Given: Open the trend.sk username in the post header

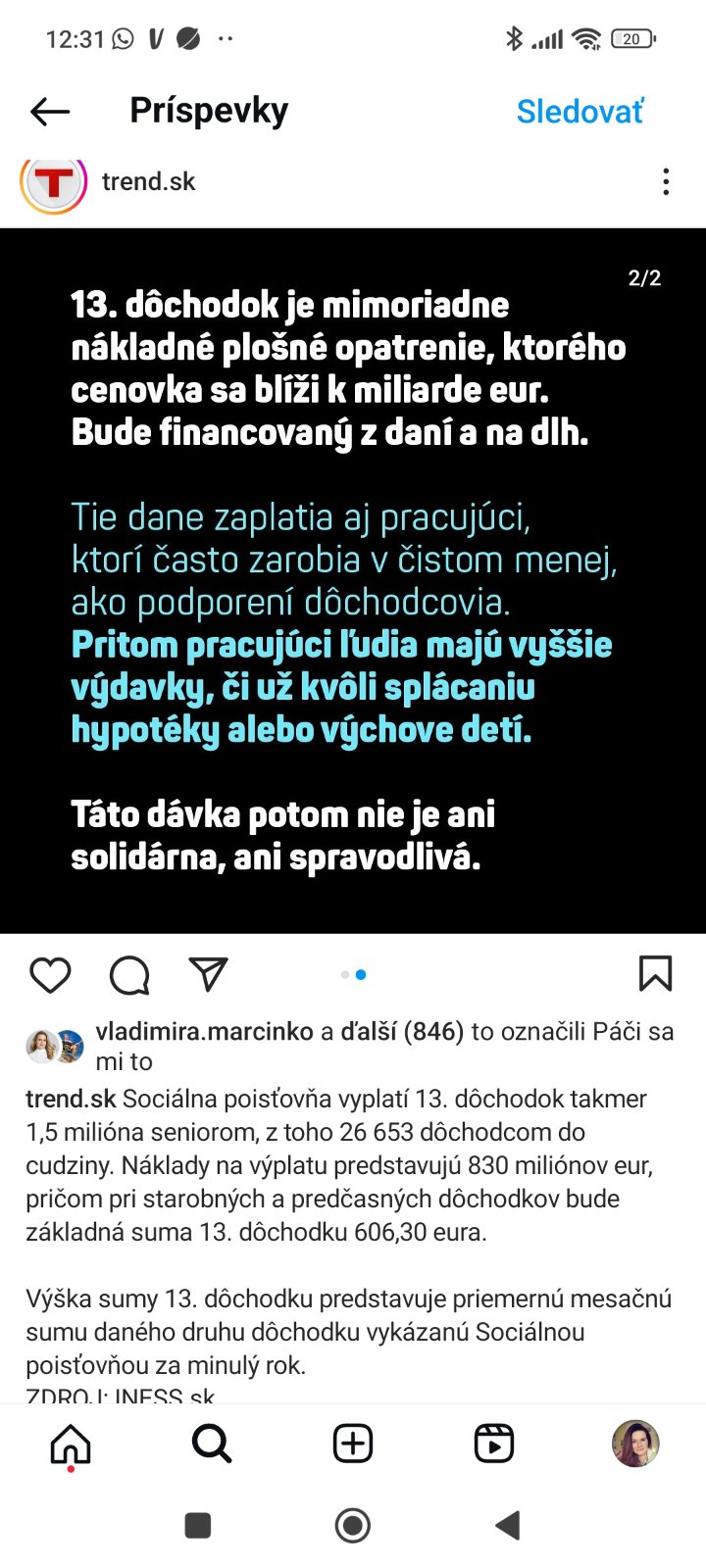Looking at the screenshot, I should coord(149,181).
